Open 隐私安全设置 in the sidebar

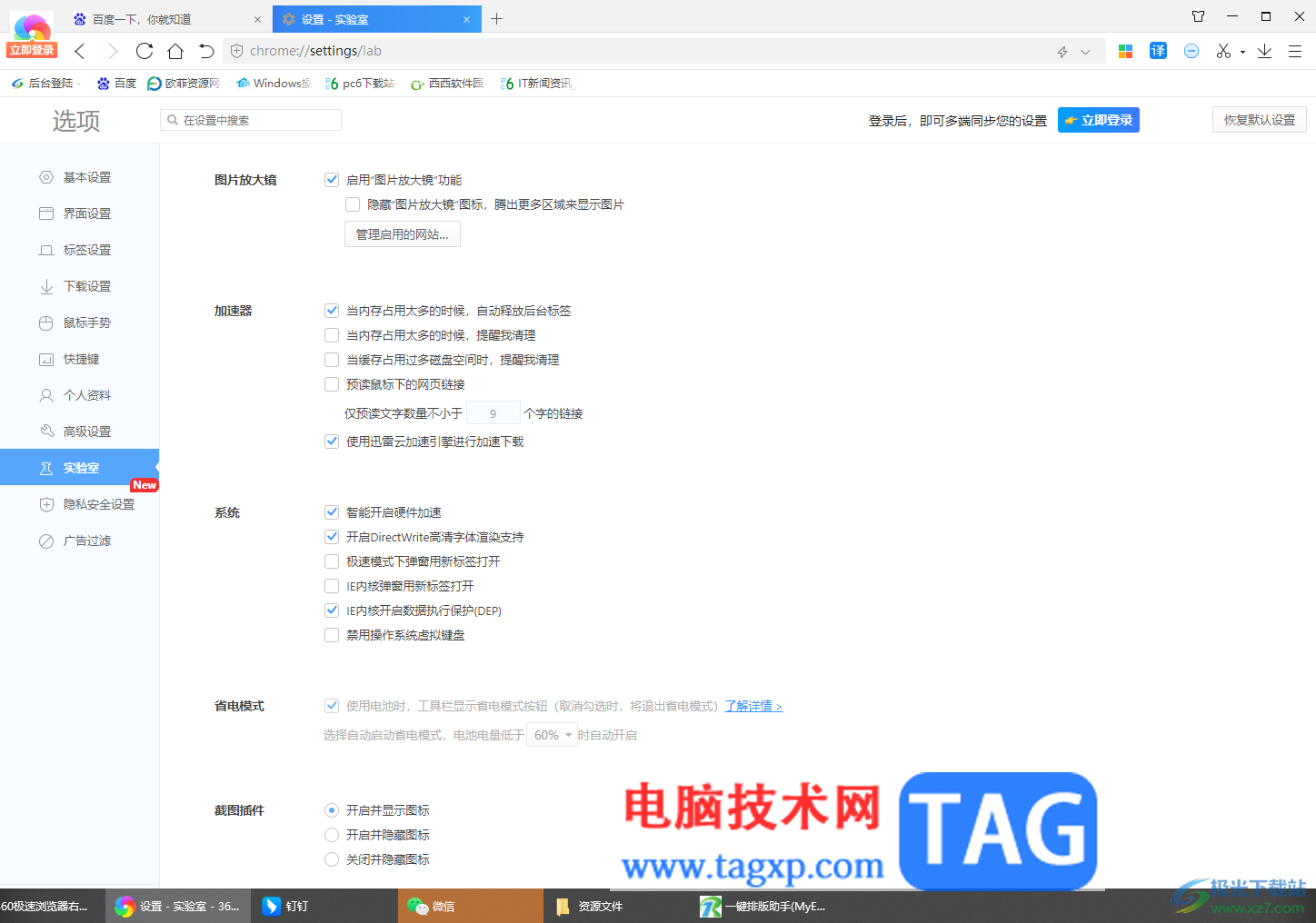point(79,504)
